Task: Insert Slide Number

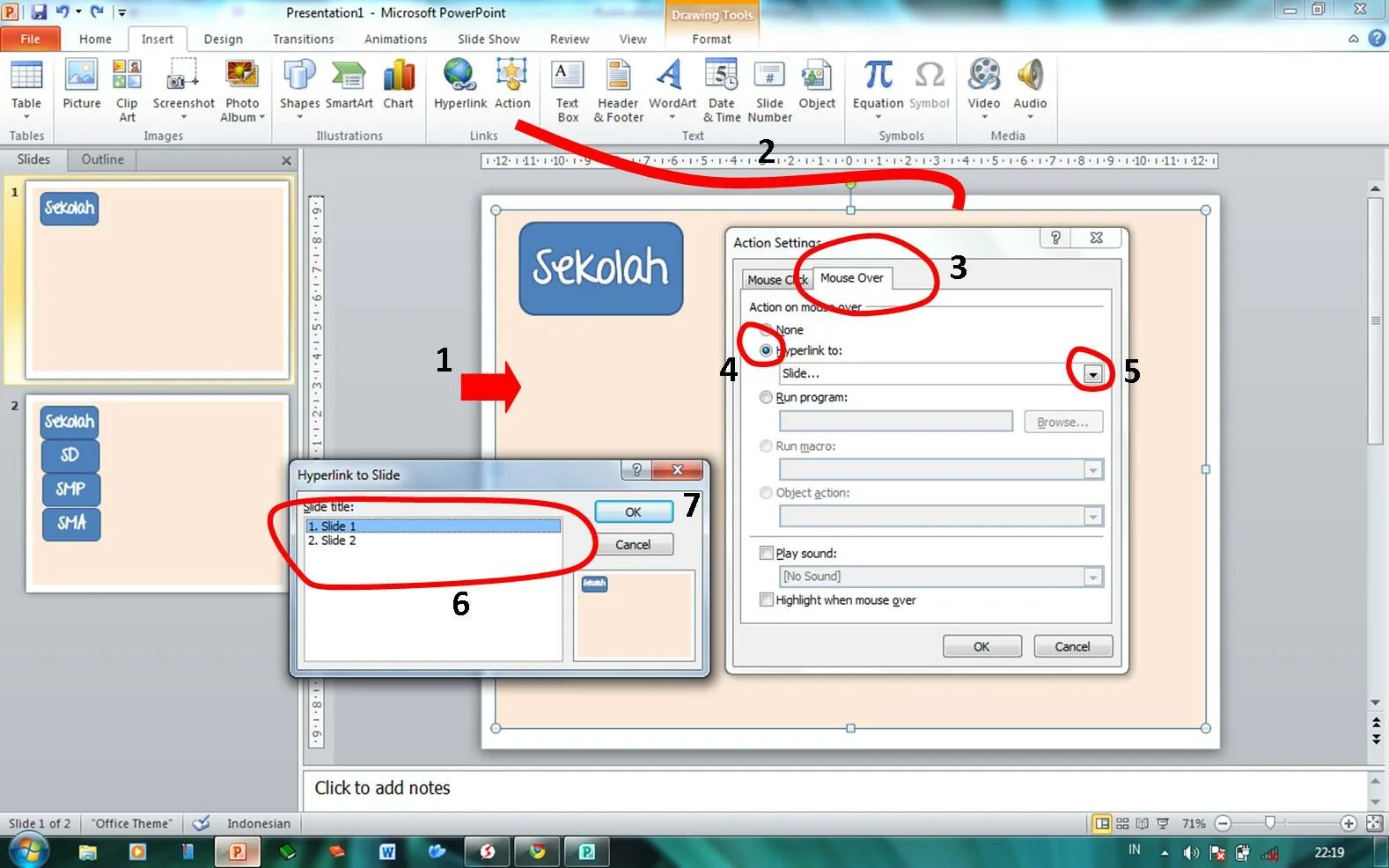Action: [x=769, y=90]
